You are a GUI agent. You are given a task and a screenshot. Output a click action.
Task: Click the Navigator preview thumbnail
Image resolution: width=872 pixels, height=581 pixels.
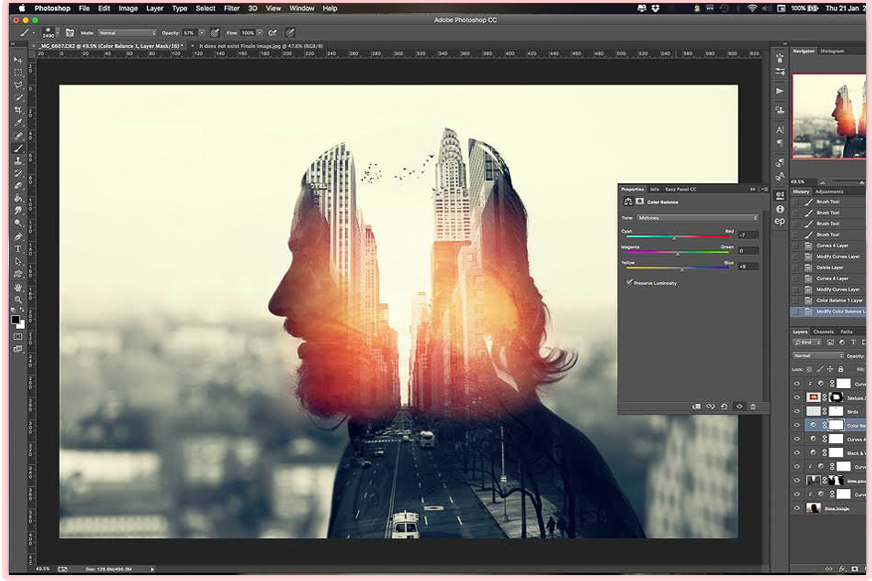829,116
